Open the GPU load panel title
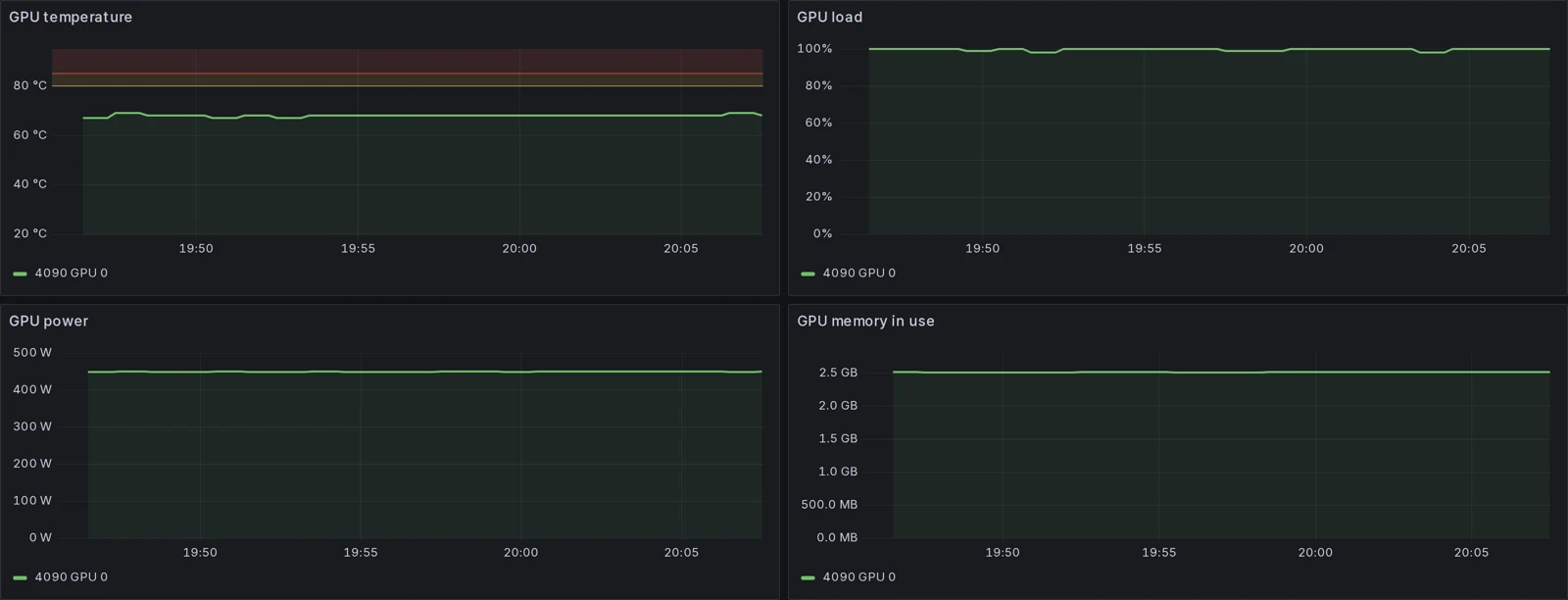Screen dimensions: 1568x600 (x=830, y=17)
